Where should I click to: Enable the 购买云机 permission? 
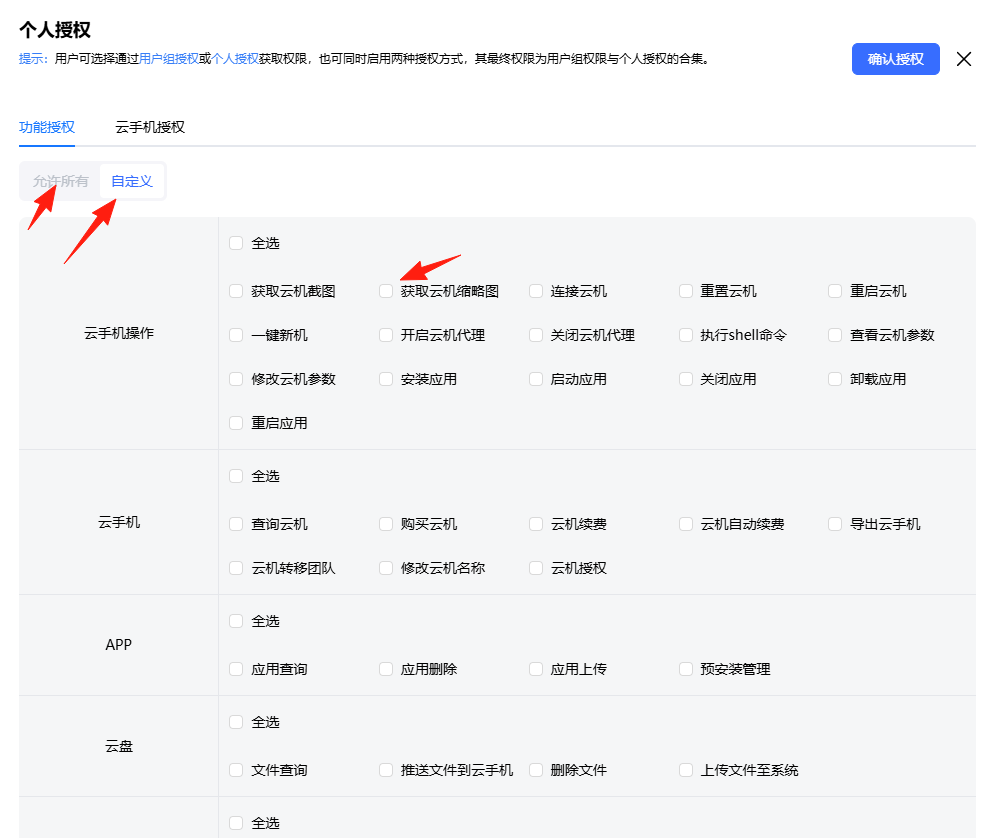386,524
